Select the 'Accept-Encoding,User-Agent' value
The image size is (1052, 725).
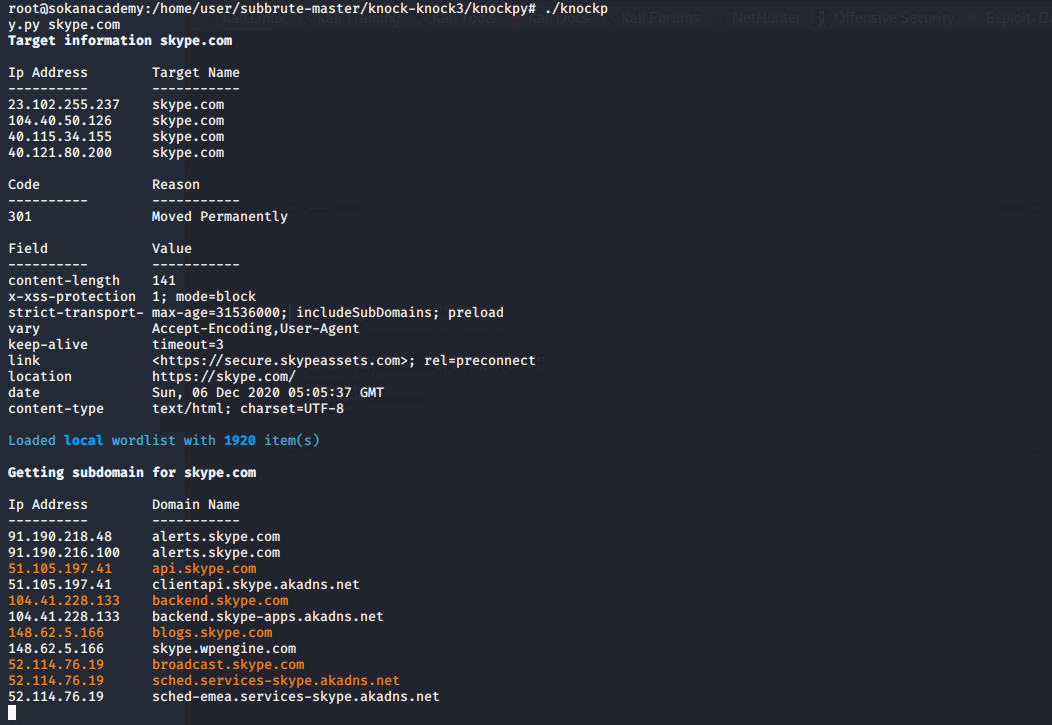click(x=256, y=329)
